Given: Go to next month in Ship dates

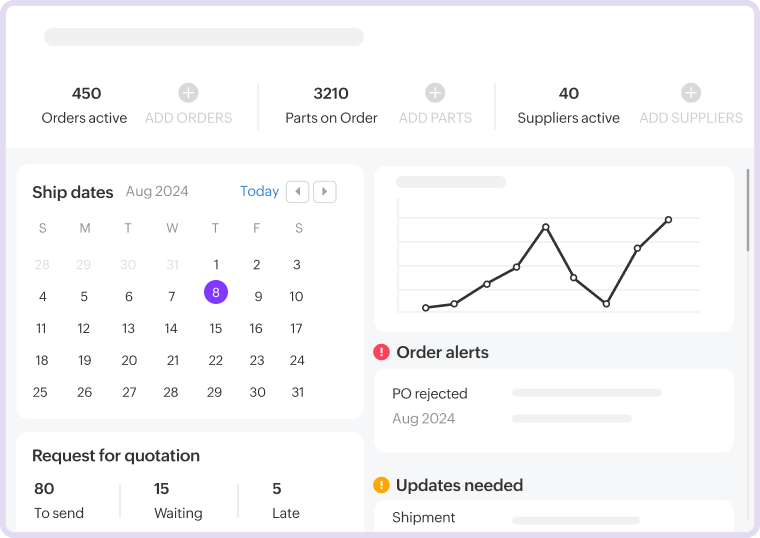Looking at the screenshot, I should pyautogui.click(x=324, y=192).
